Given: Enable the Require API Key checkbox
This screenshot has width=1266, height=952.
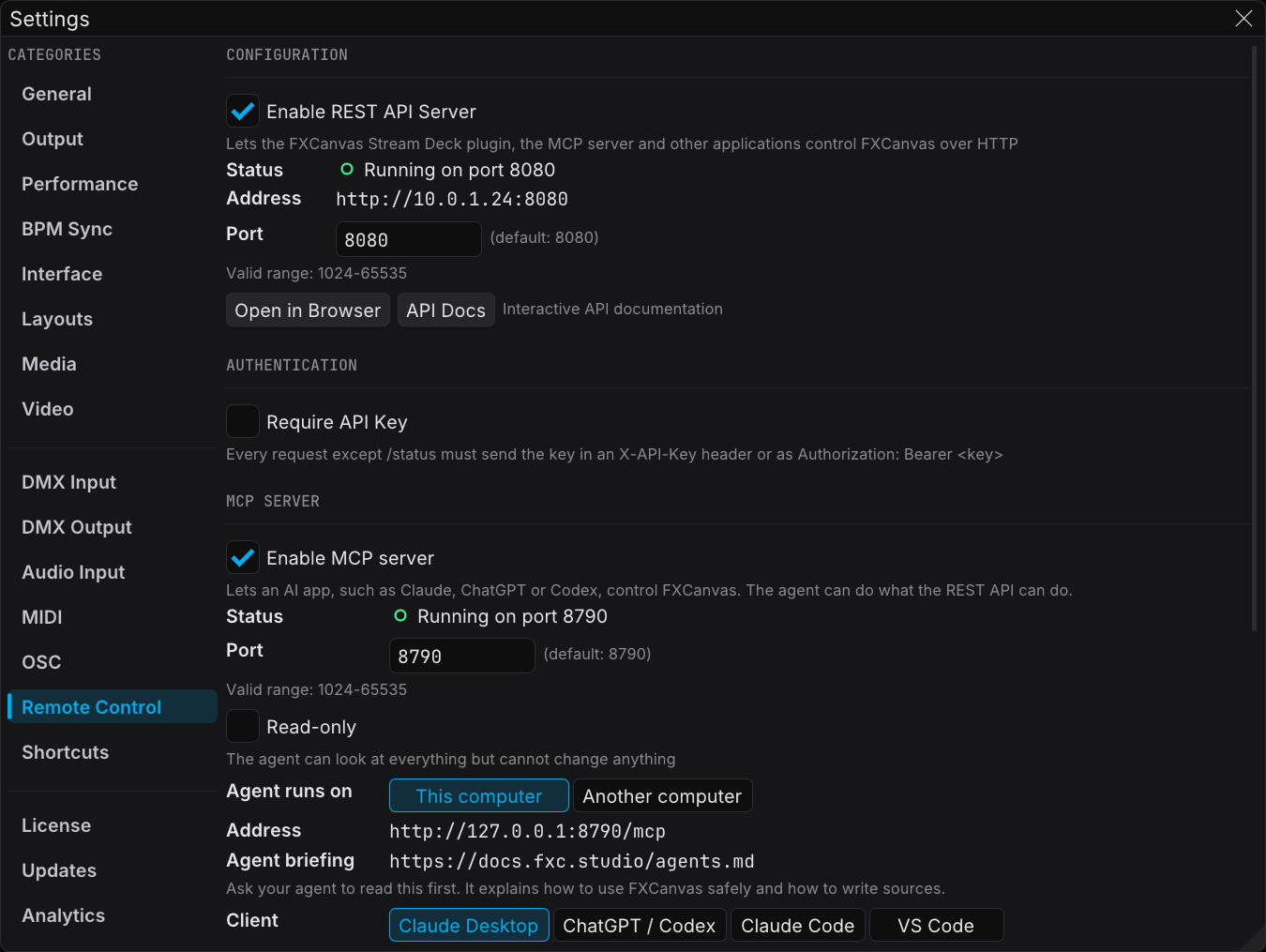Looking at the screenshot, I should [243, 422].
